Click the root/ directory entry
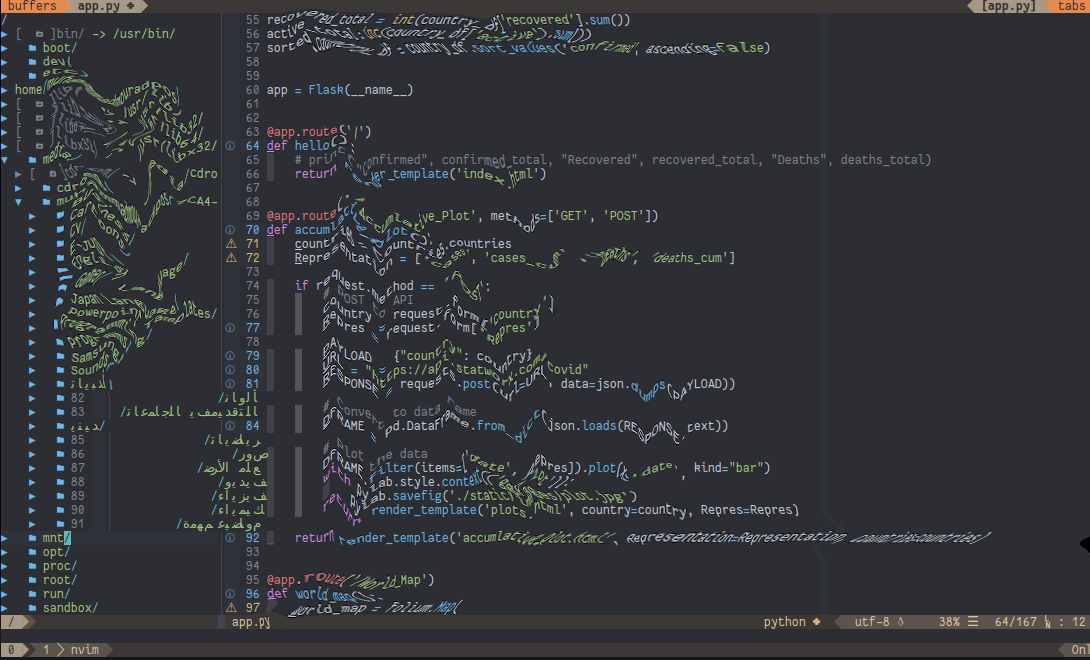 [60, 580]
